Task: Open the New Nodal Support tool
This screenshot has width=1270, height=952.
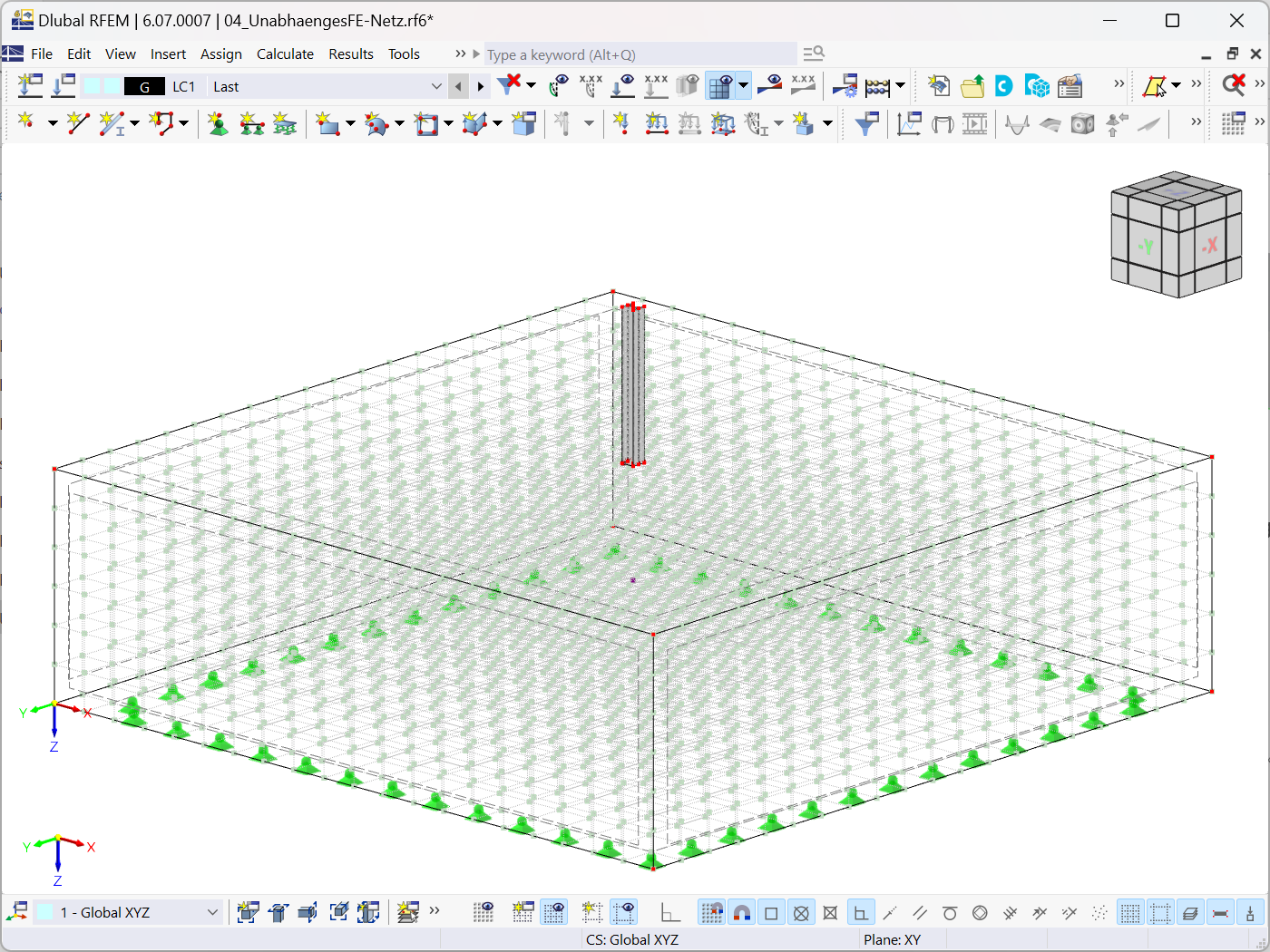Action: point(218,123)
